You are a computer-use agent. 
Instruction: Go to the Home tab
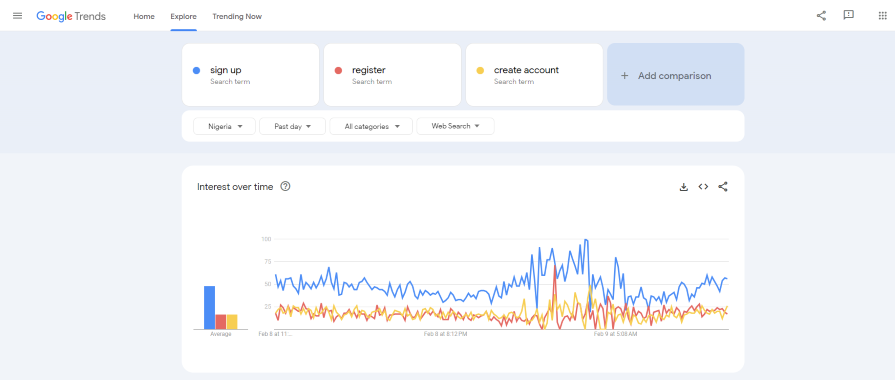pos(144,17)
